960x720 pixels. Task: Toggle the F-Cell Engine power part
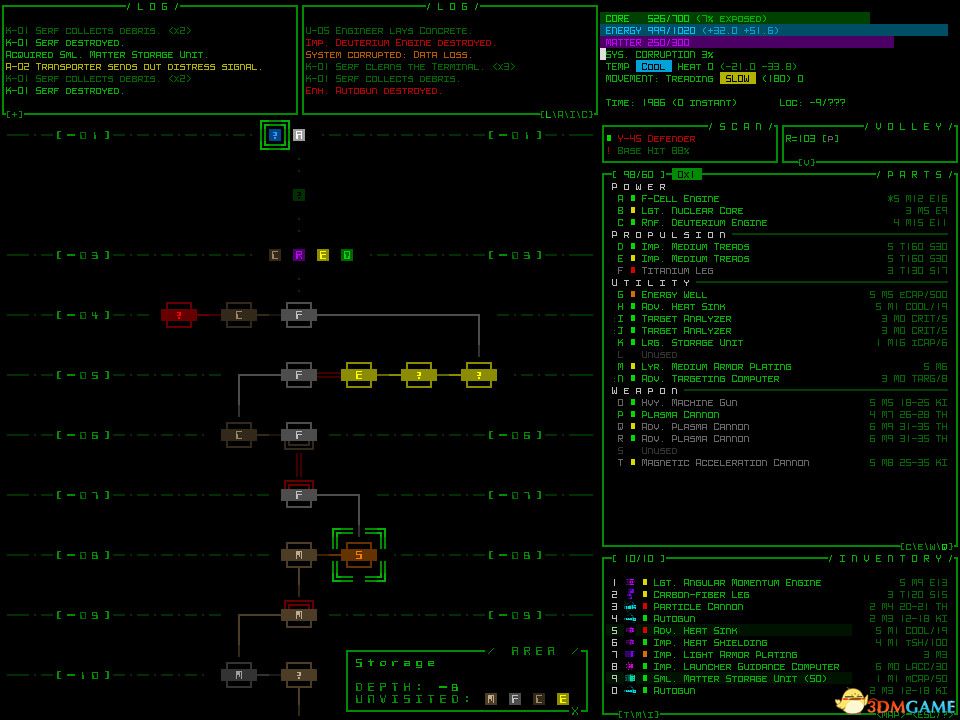pyautogui.click(x=680, y=199)
